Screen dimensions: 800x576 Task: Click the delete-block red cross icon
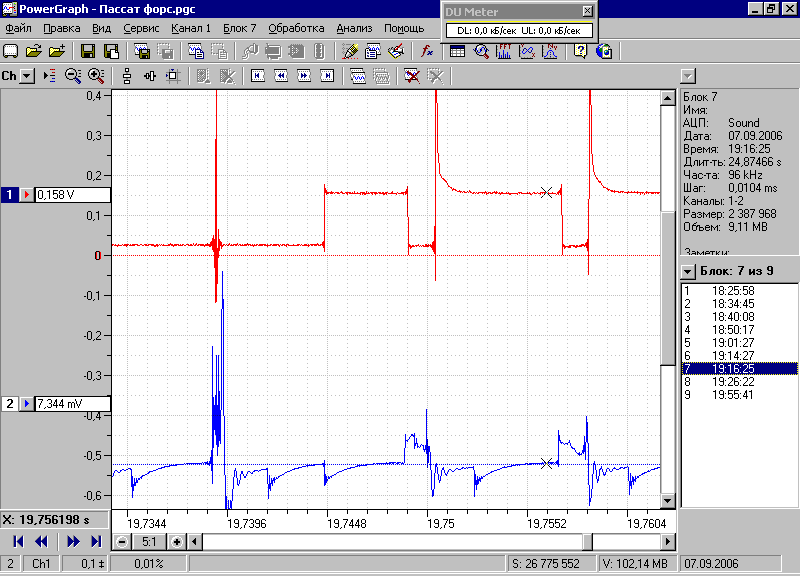(x=412, y=76)
